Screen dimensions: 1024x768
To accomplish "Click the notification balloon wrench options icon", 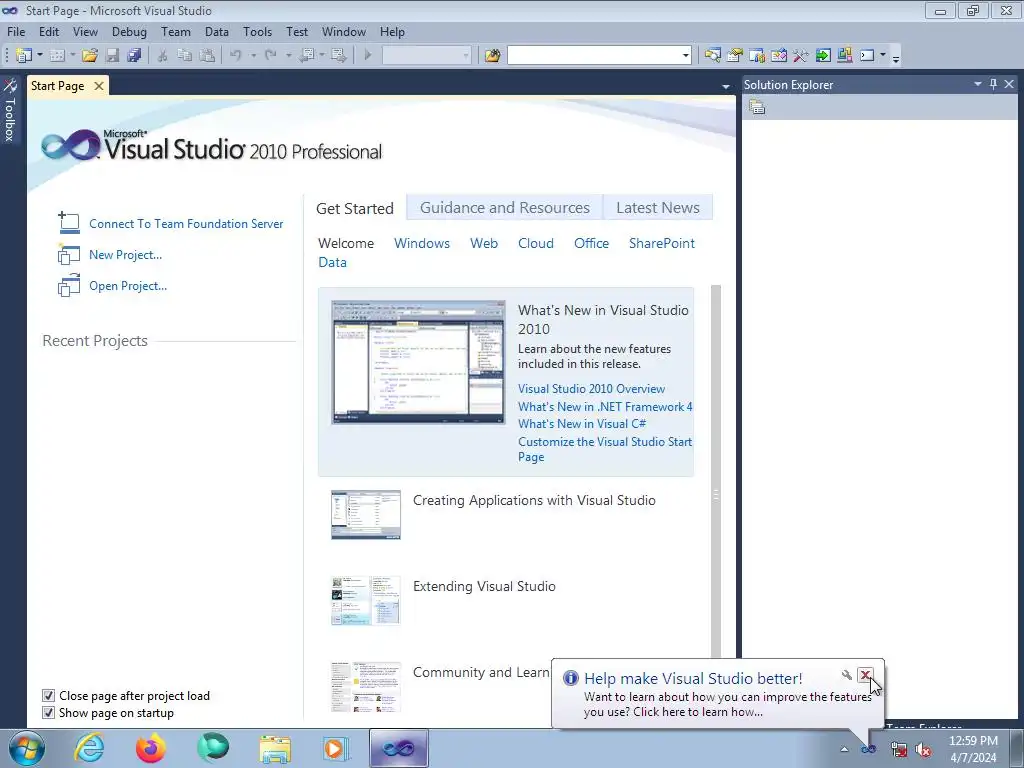I will (846, 675).
